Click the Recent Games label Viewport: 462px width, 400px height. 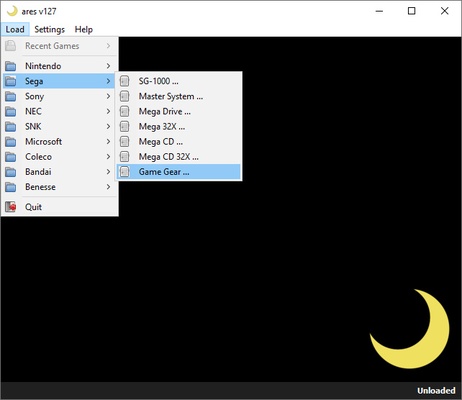click(52, 46)
